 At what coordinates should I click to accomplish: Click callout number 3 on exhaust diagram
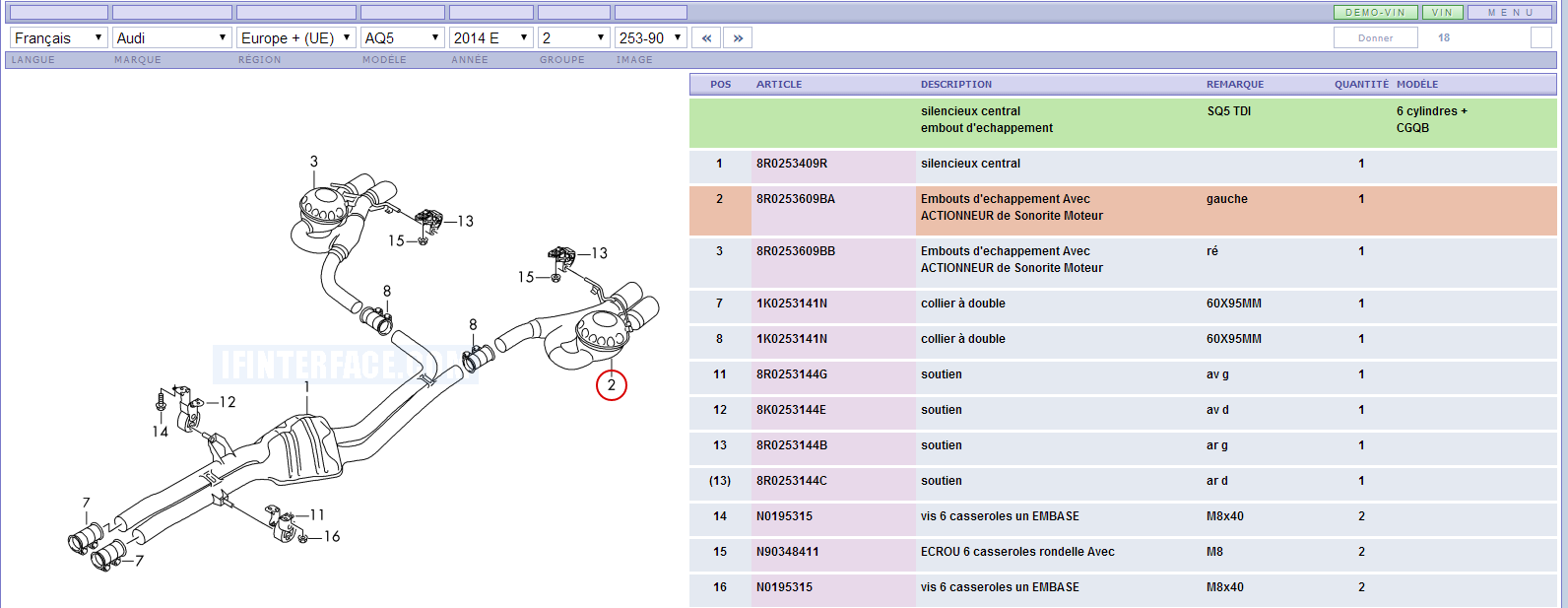[x=314, y=162]
